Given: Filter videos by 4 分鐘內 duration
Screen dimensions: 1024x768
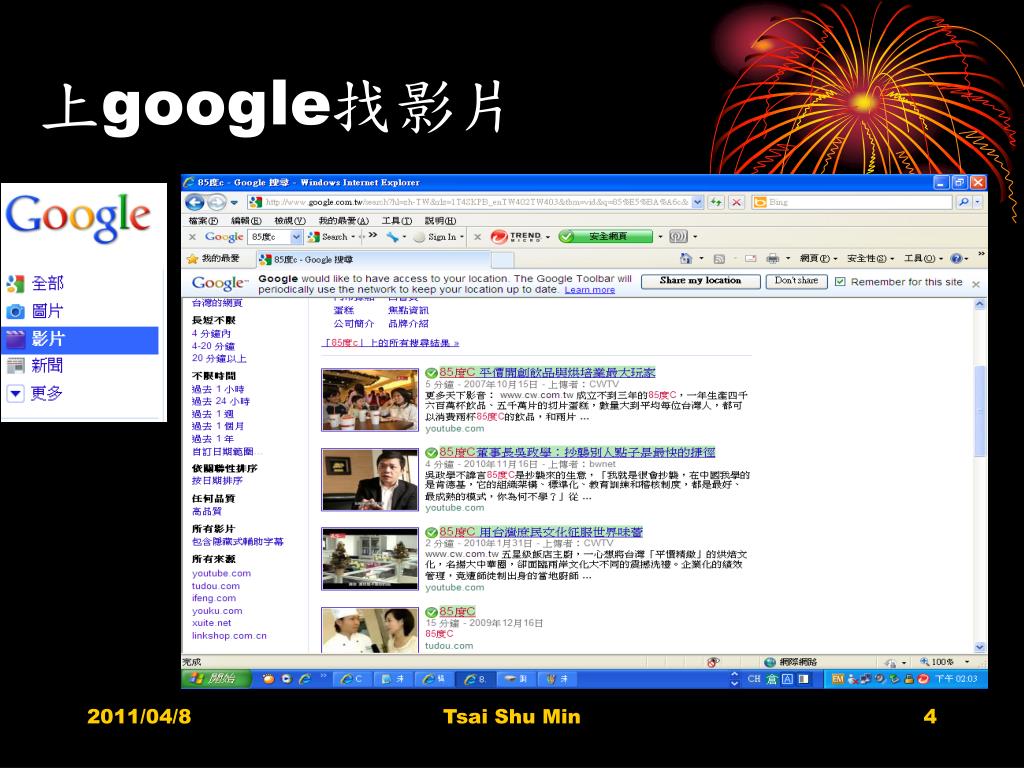Looking at the screenshot, I should [x=211, y=333].
